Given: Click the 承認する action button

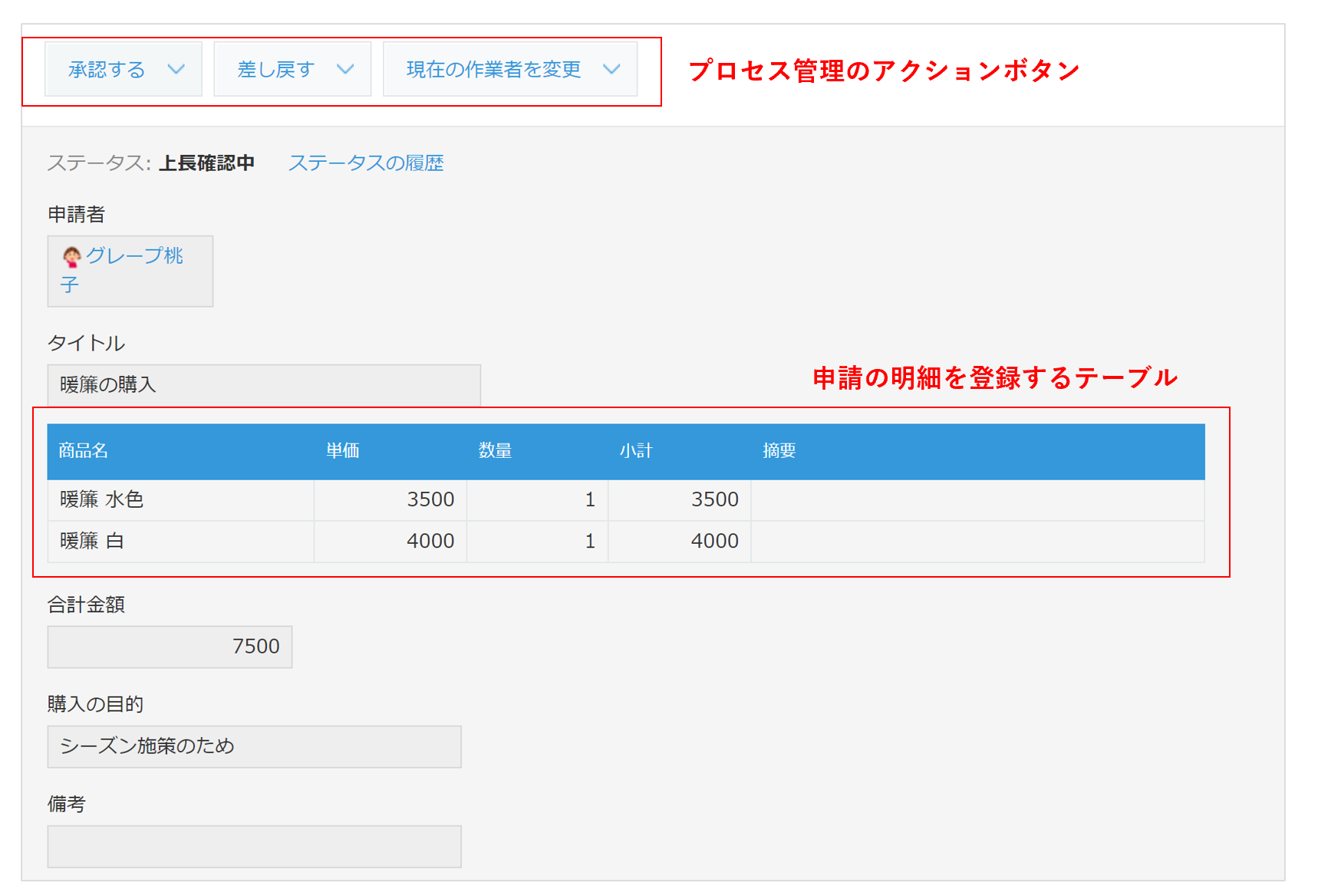Looking at the screenshot, I should click(x=104, y=68).
